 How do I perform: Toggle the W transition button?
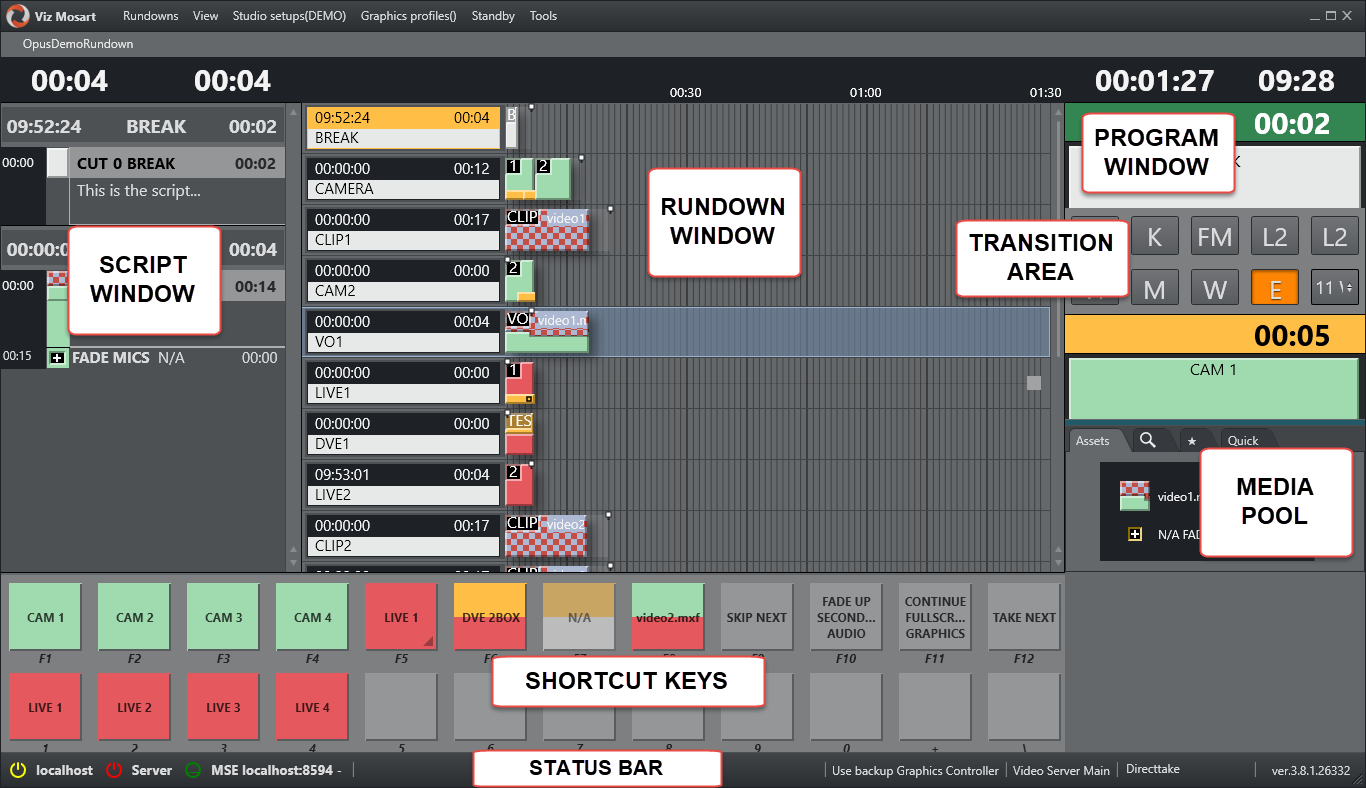(1215, 289)
